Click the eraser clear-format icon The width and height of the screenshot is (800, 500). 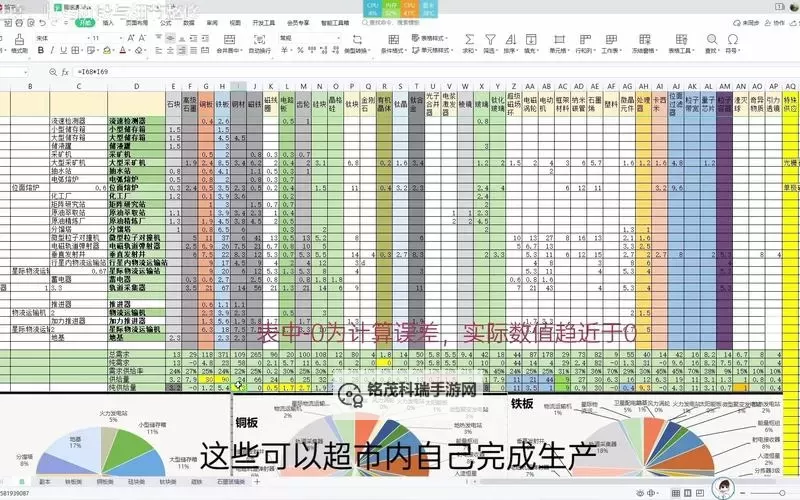tap(139, 51)
